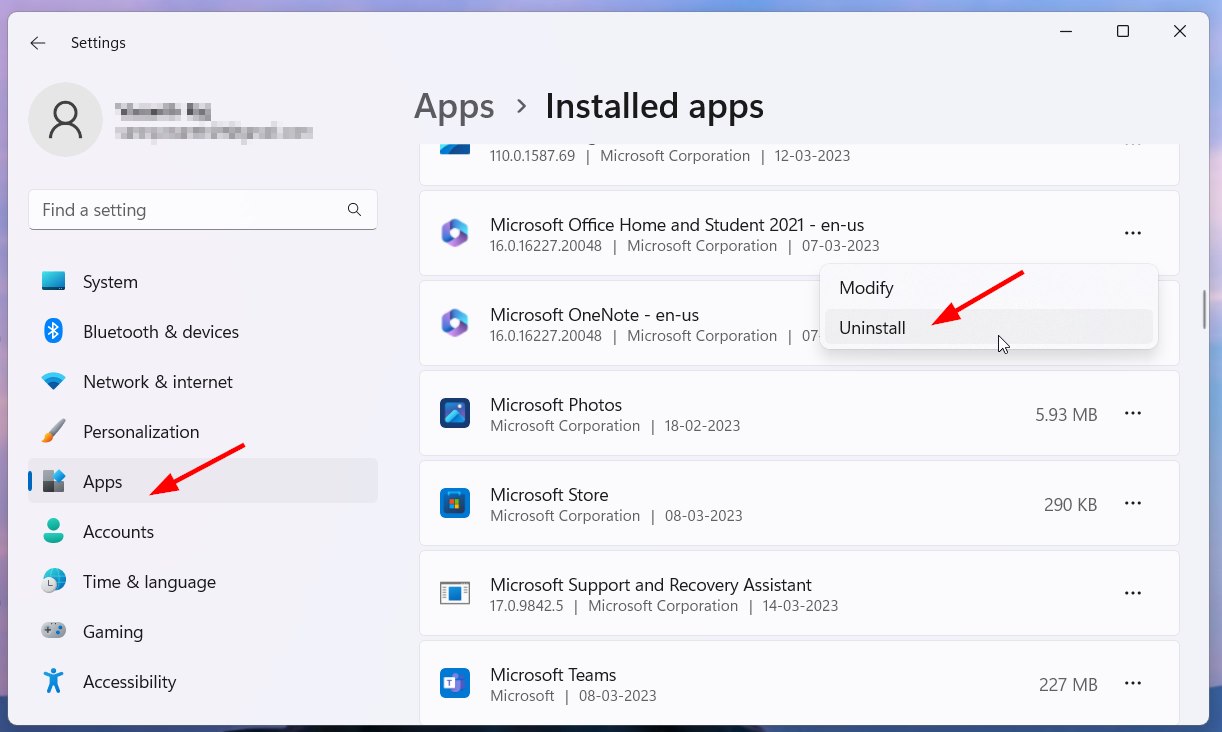Select the Personalization paintbrush icon
Image resolution: width=1222 pixels, height=732 pixels.
(x=54, y=432)
